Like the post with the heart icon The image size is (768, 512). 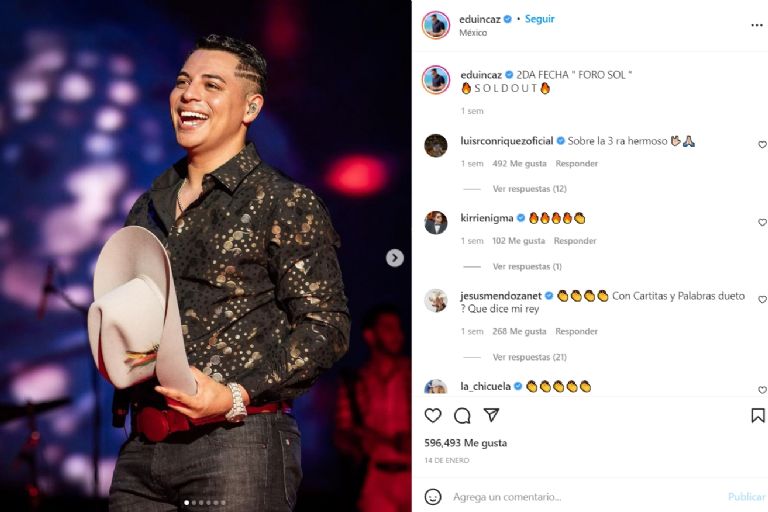(432, 415)
